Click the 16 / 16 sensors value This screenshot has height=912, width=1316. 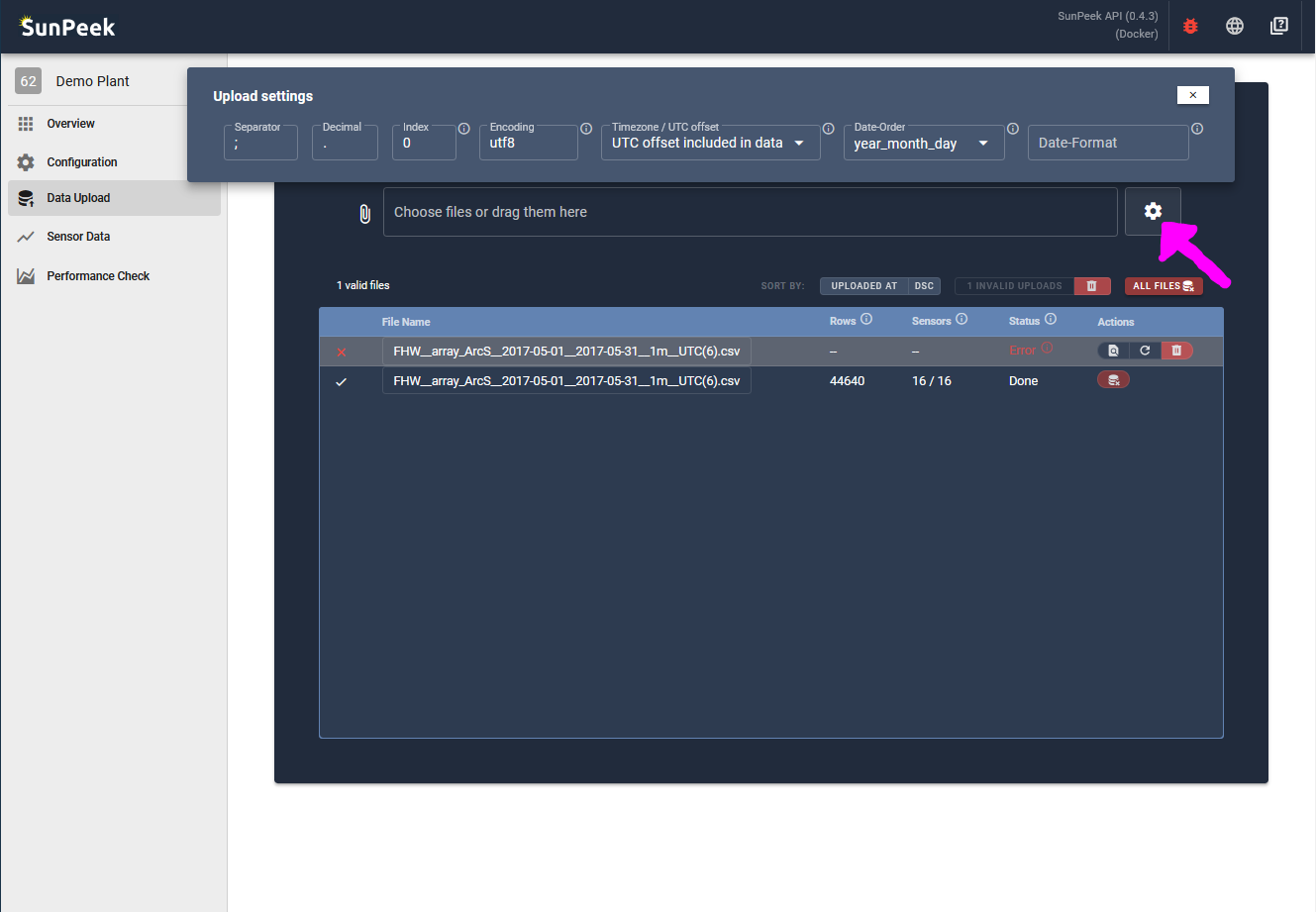[x=932, y=381]
